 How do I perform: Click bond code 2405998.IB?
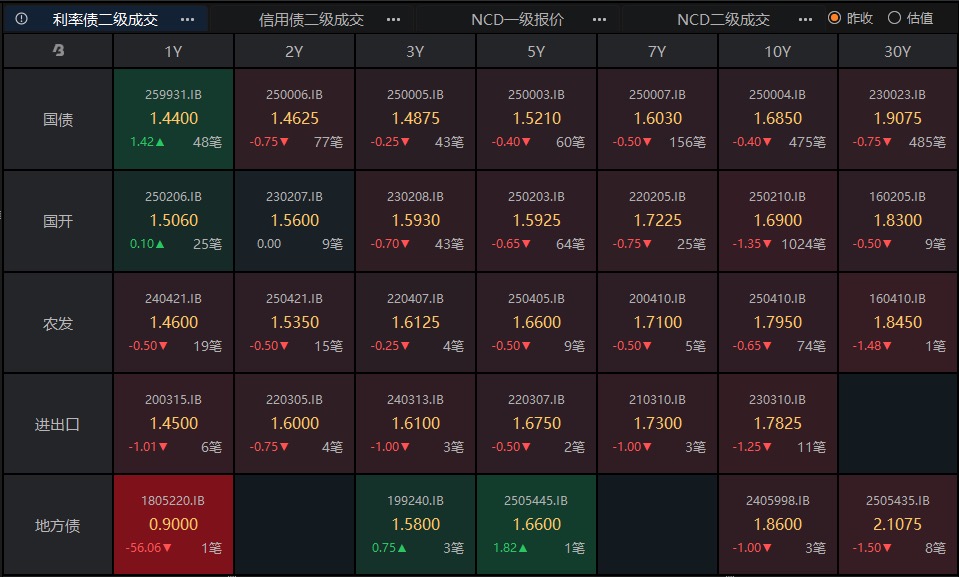(777, 501)
